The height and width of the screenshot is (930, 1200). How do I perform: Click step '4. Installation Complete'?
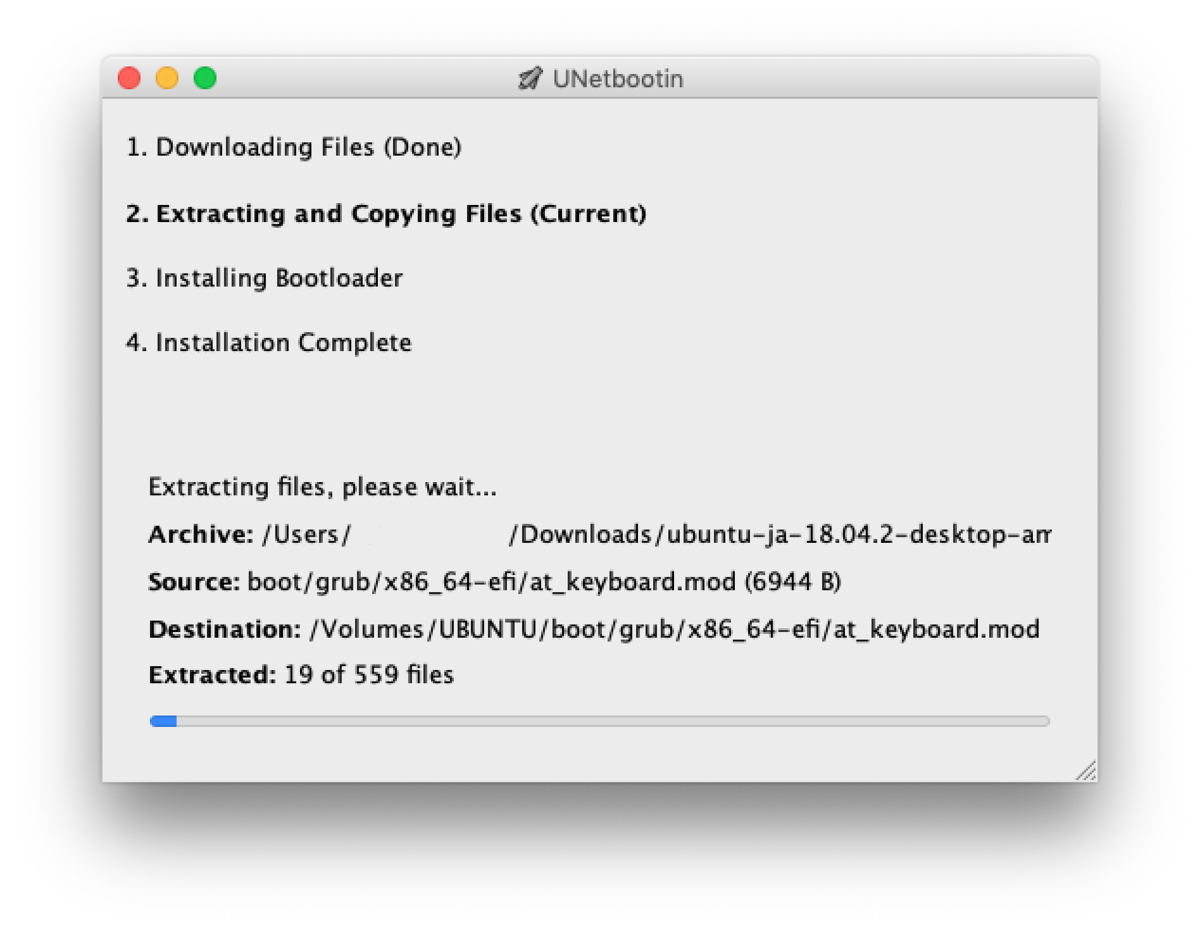pyautogui.click(x=269, y=343)
